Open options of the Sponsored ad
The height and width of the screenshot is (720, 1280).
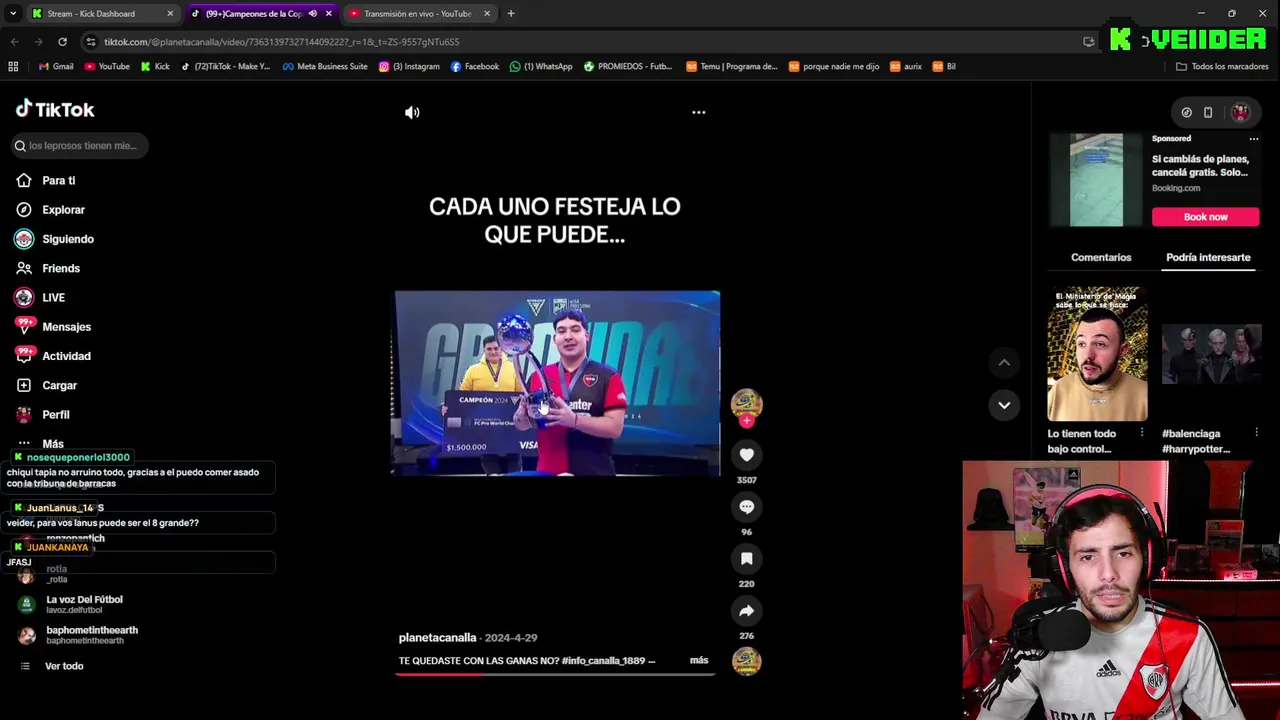point(1253,139)
